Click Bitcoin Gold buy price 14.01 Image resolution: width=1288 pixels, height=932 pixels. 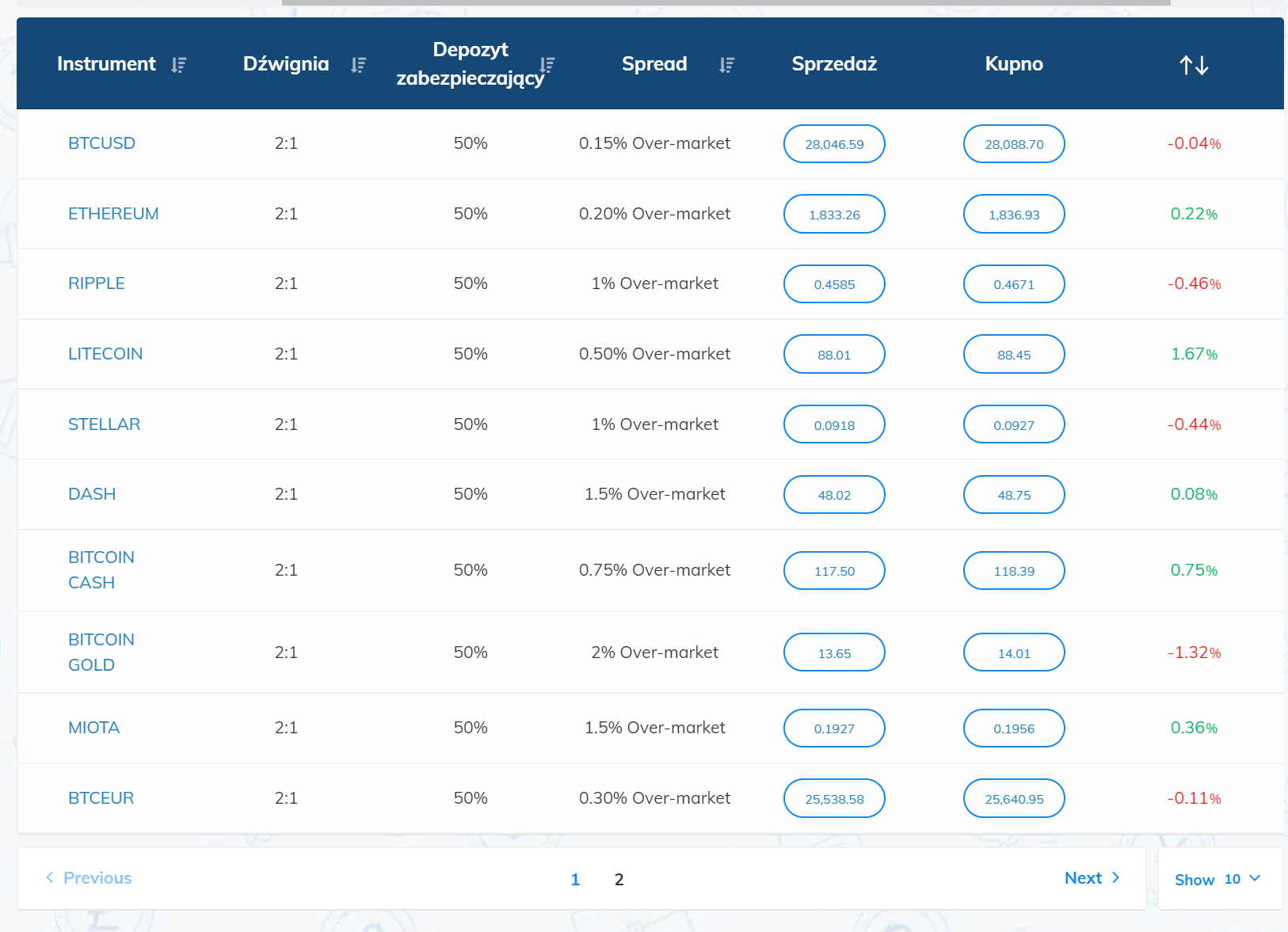point(1014,652)
